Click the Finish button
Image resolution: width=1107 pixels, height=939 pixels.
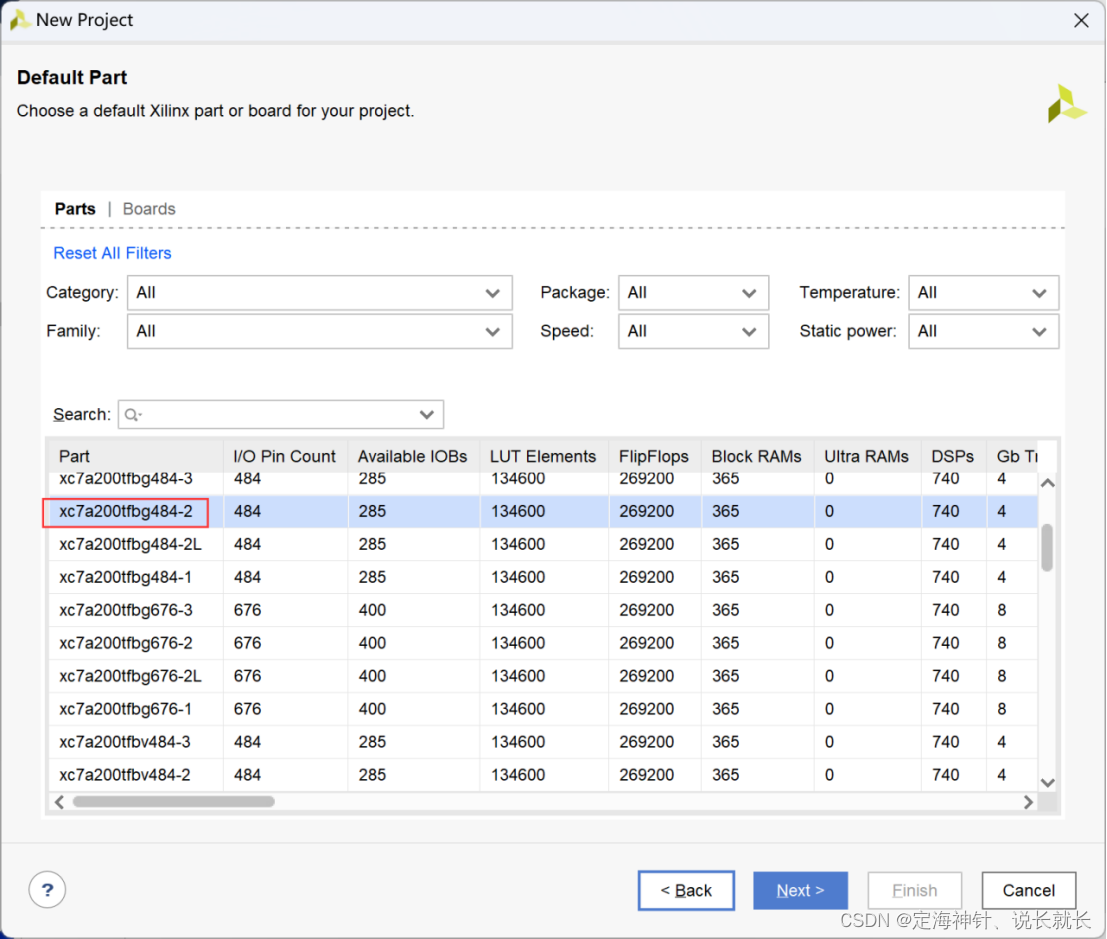(914, 890)
